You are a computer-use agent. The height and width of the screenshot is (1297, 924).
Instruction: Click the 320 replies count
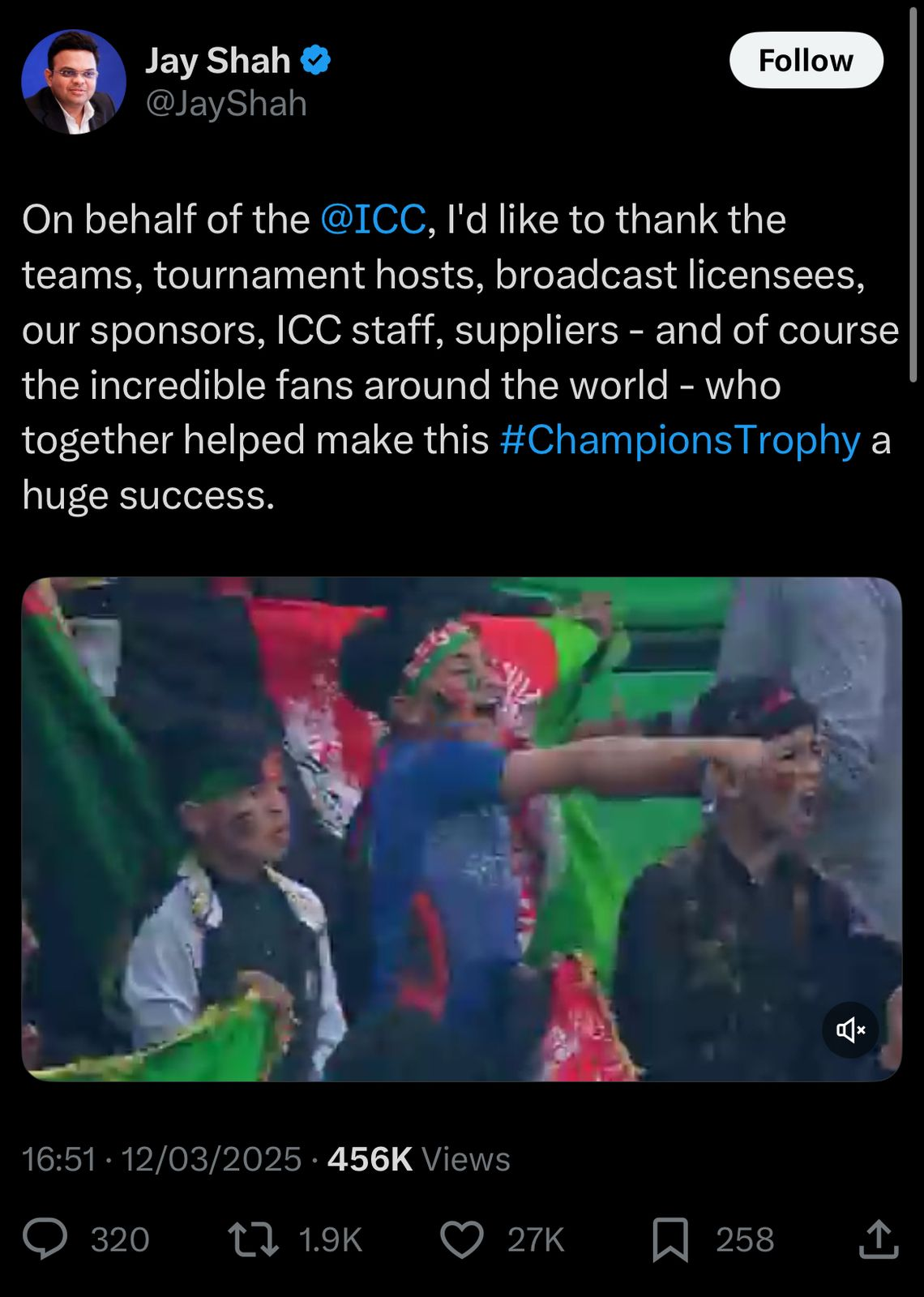pyautogui.click(x=120, y=1239)
